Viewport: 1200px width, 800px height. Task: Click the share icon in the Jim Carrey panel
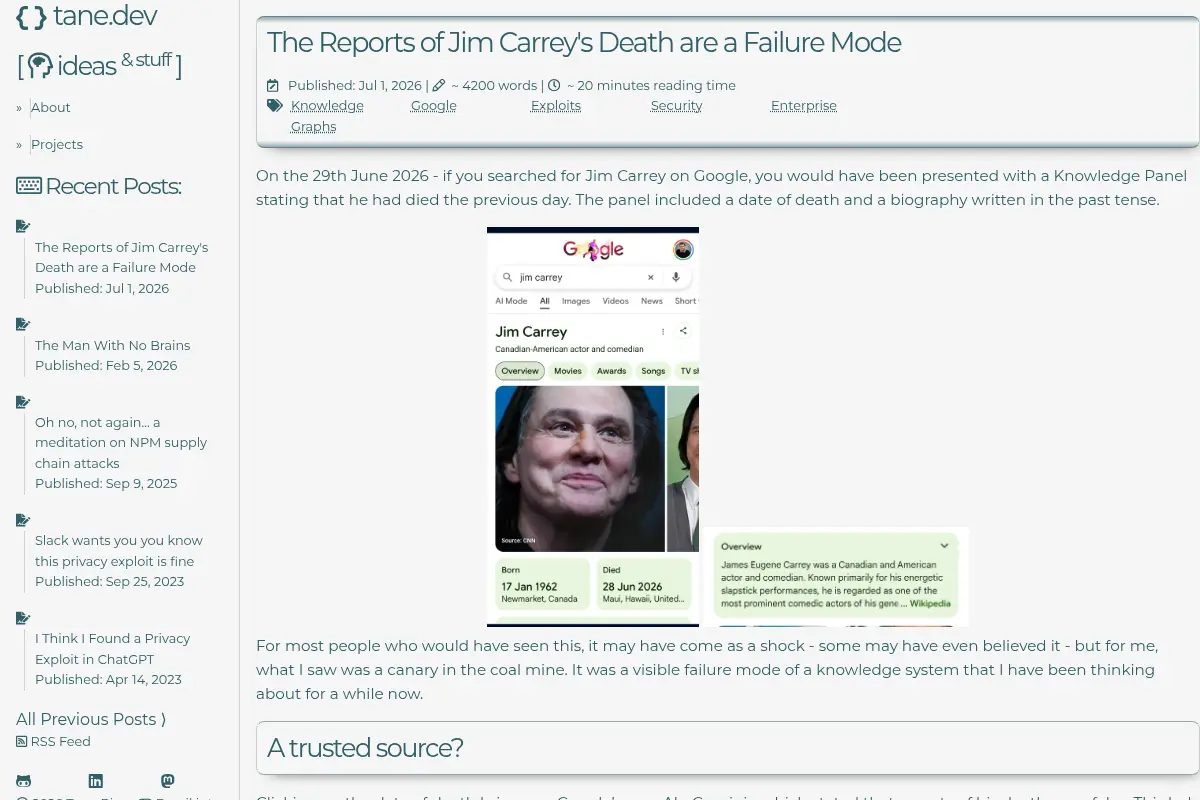[683, 331]
